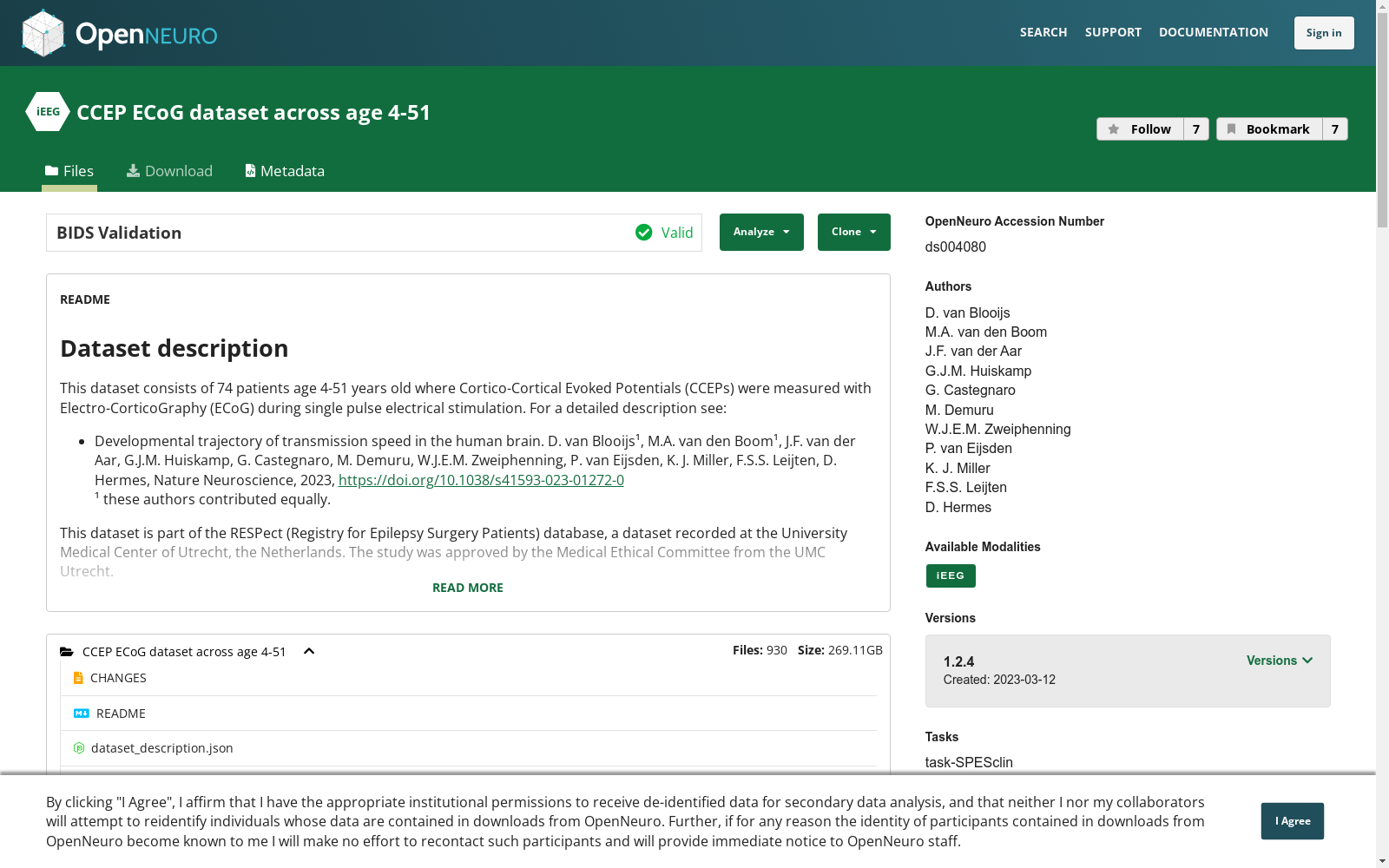Click the Created: 2023-03-12 date
Image resolution: width=1389 pixels, height=868 pixels.
coord(1000,680)
